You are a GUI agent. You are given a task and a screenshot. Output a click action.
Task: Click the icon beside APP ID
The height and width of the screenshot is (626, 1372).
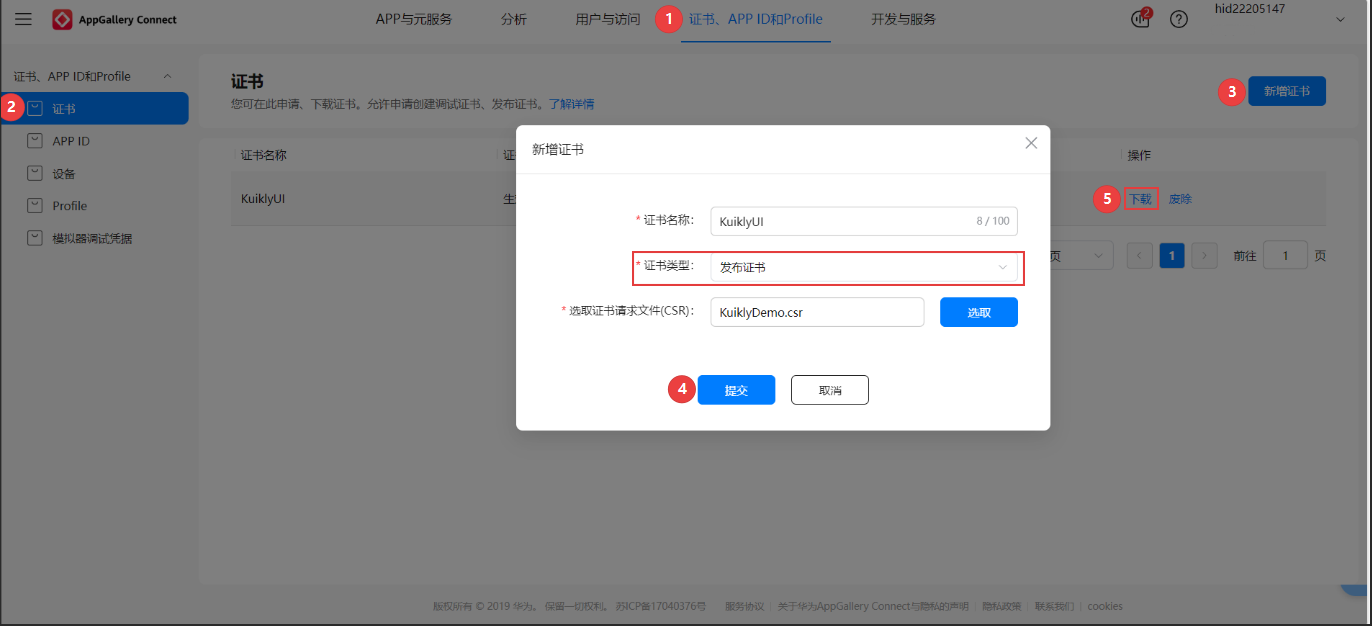click(x=35, y=141)
